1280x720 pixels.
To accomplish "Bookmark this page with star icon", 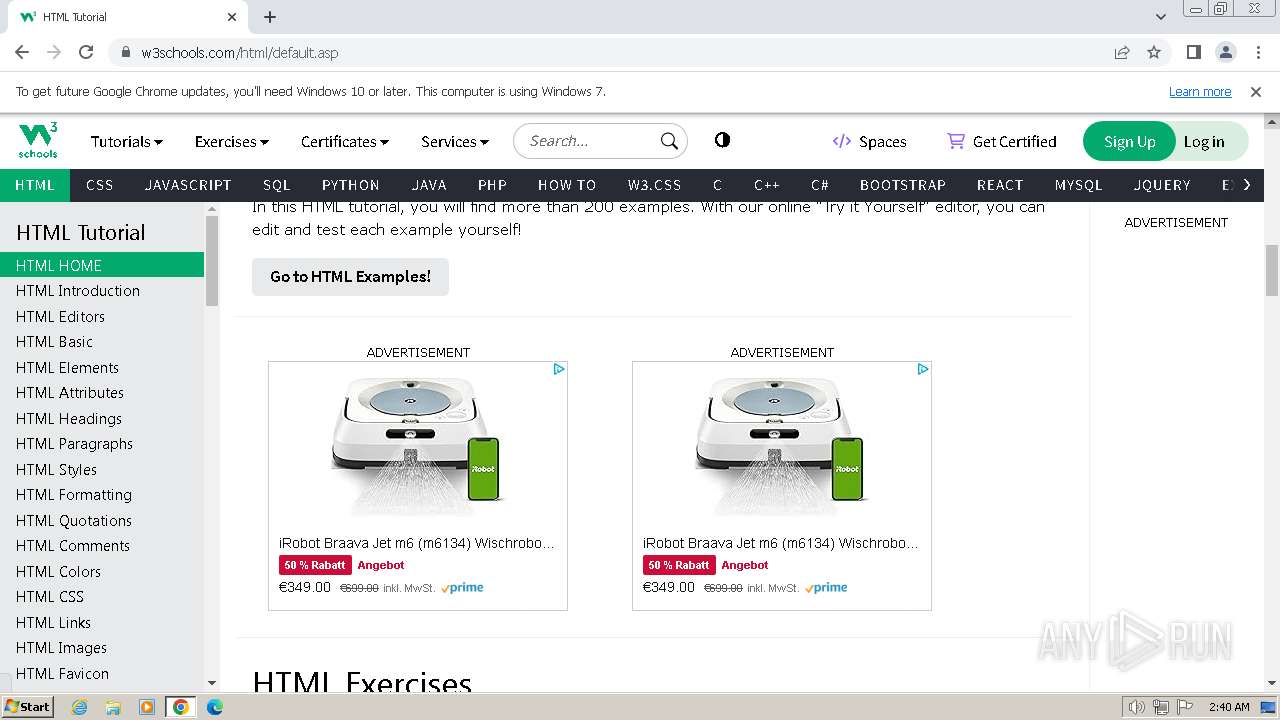I will point(1154,52).
